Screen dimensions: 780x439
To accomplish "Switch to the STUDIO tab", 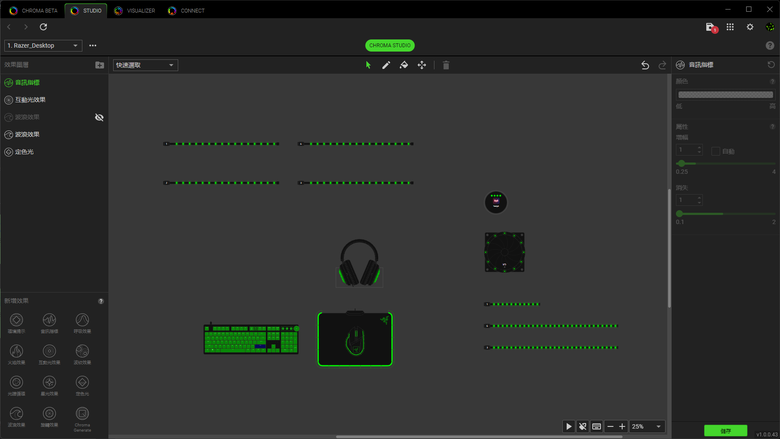I will [86, 10].
